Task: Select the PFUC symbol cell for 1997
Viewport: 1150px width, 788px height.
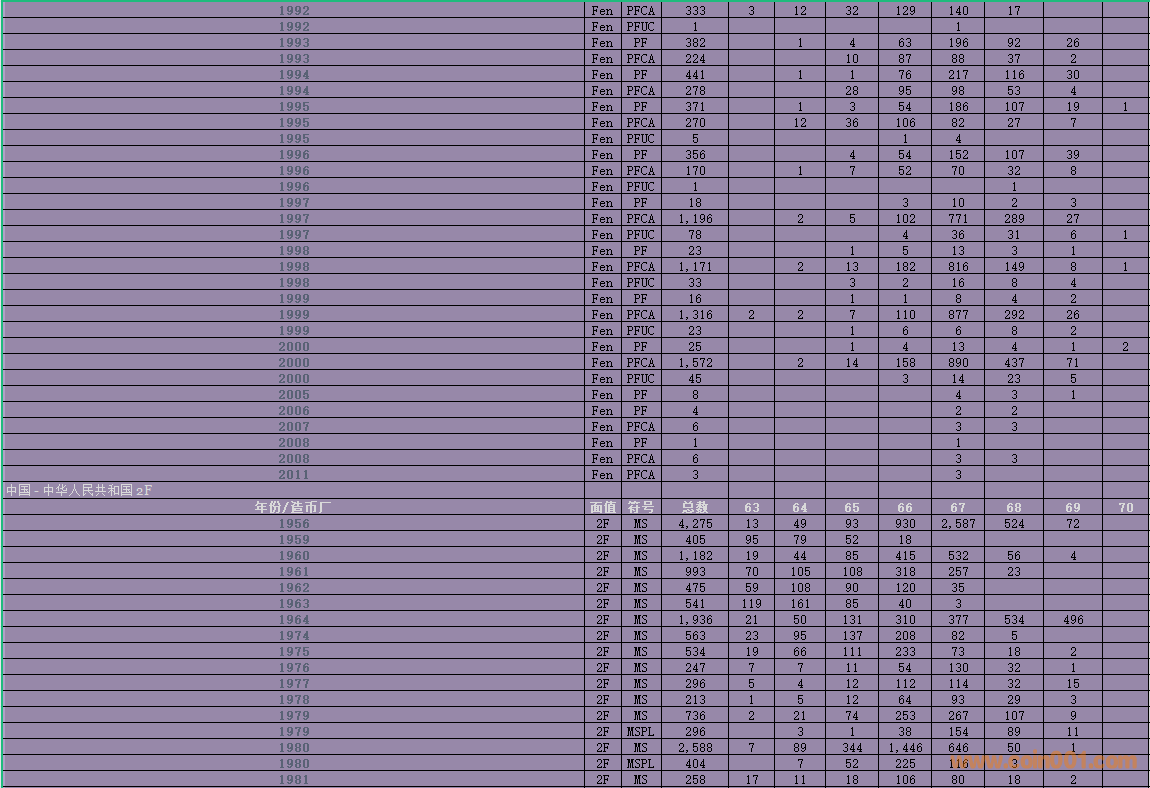Action: [640, 235]
